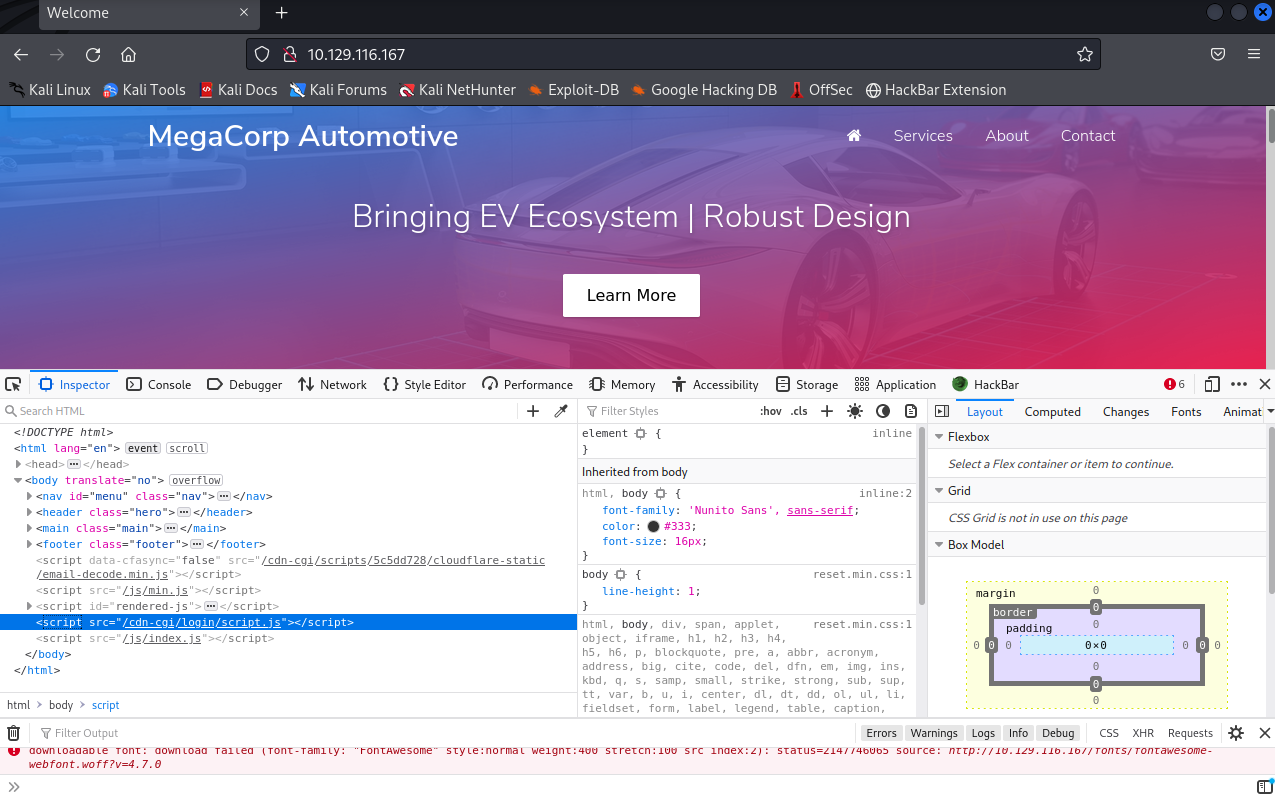Click the event badge on html element
Viewport: 1275px width, 803px height.
click(143, 448)
